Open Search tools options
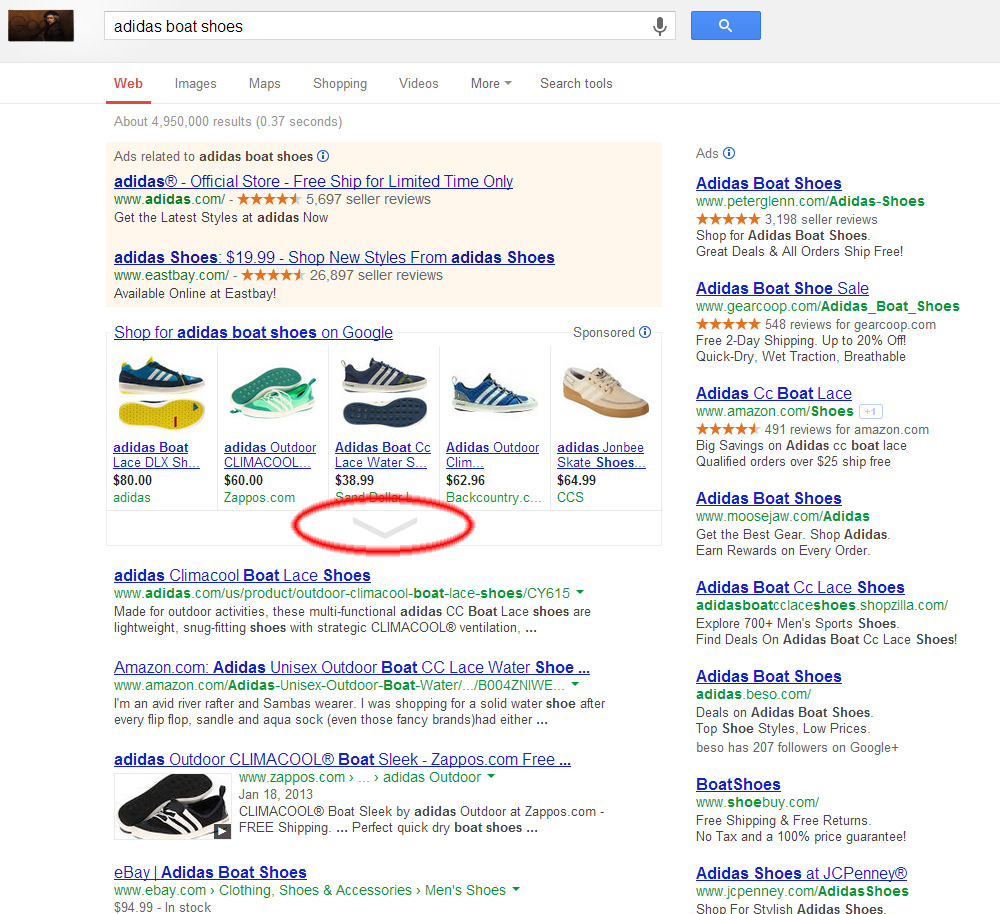Viewport: 1000px width, 914px height. [576, 84]
